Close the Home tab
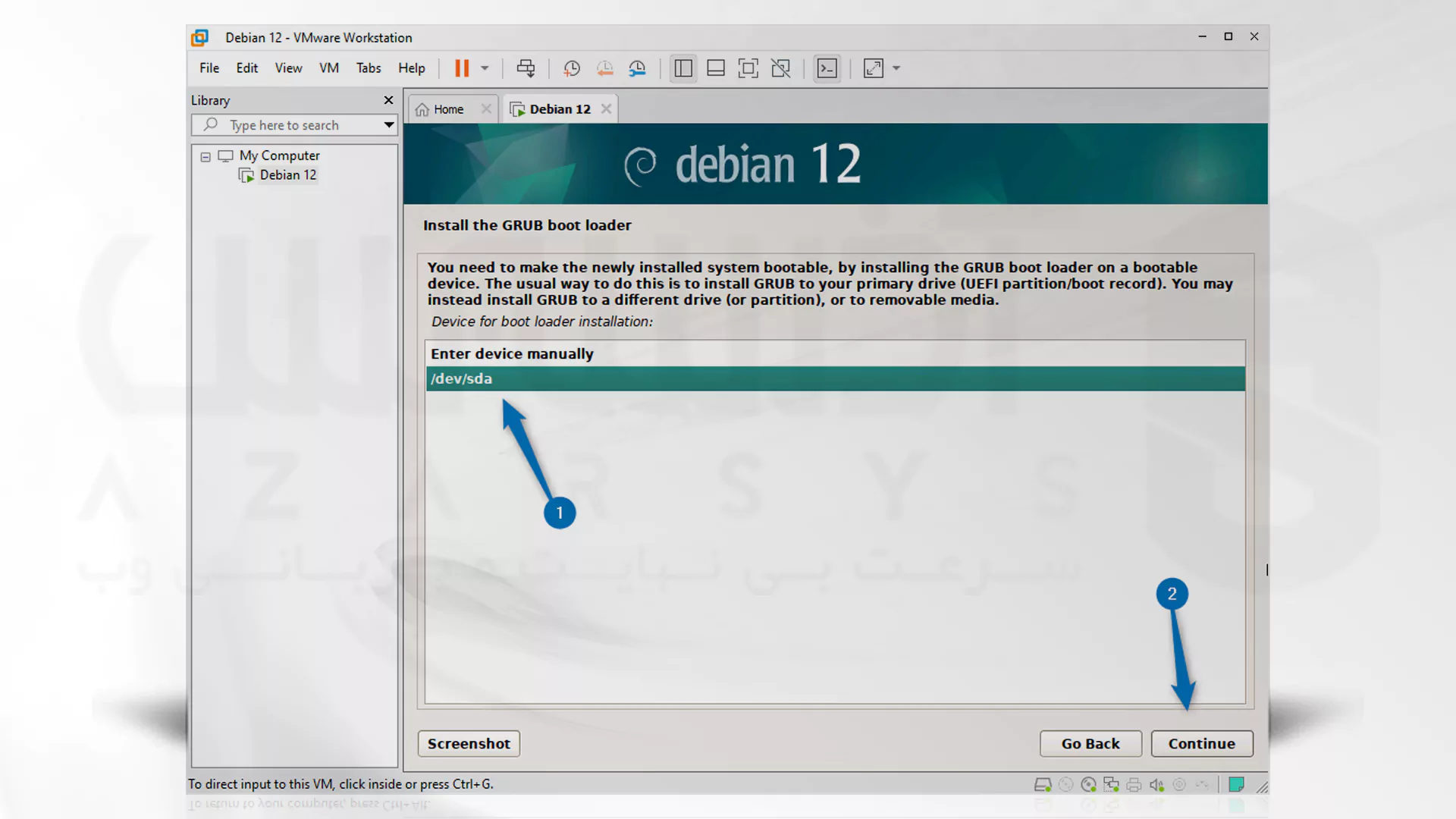Screen dimensions: 1456x819 [x=486, y=109]
